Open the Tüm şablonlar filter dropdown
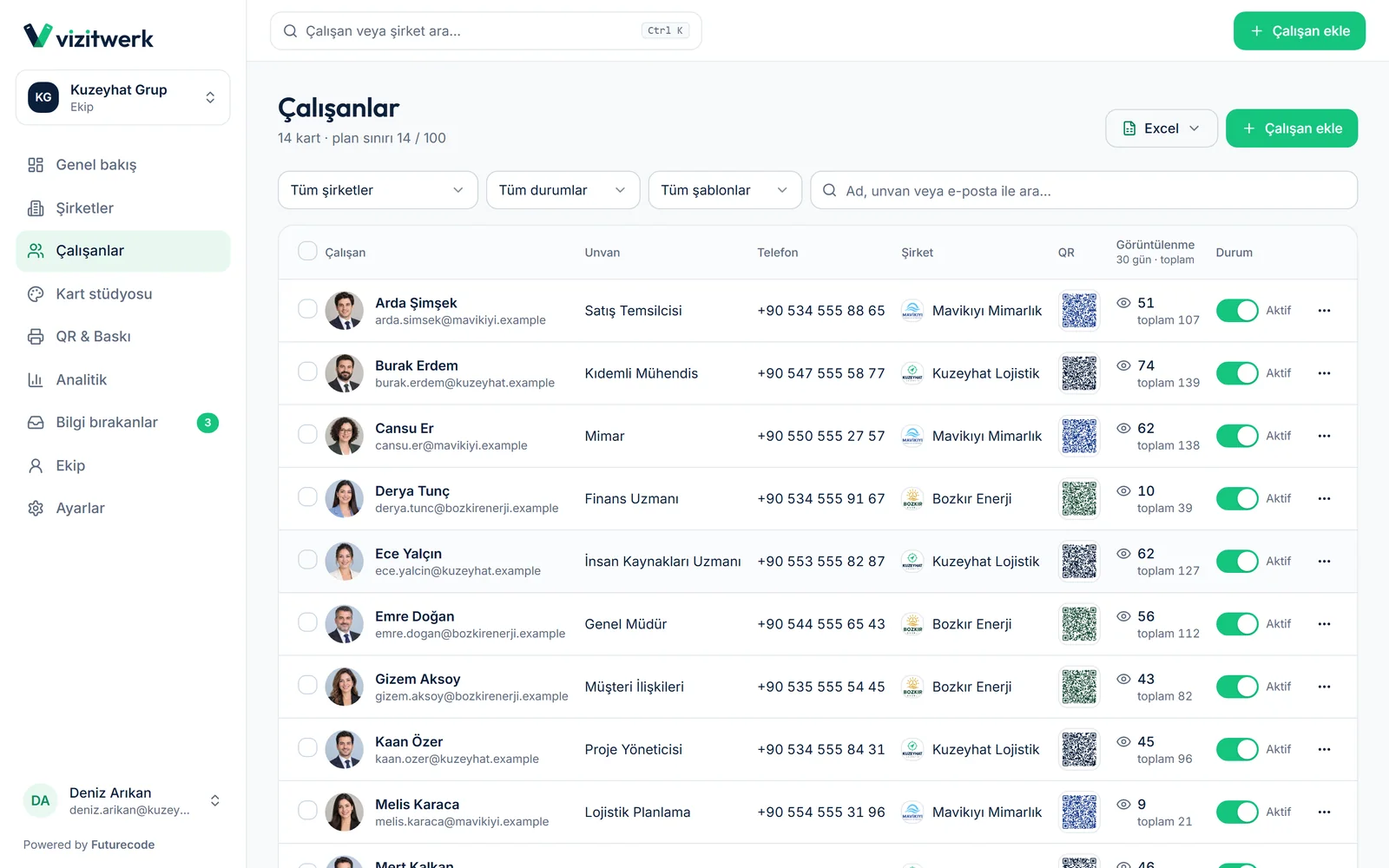 coord(725,190)
